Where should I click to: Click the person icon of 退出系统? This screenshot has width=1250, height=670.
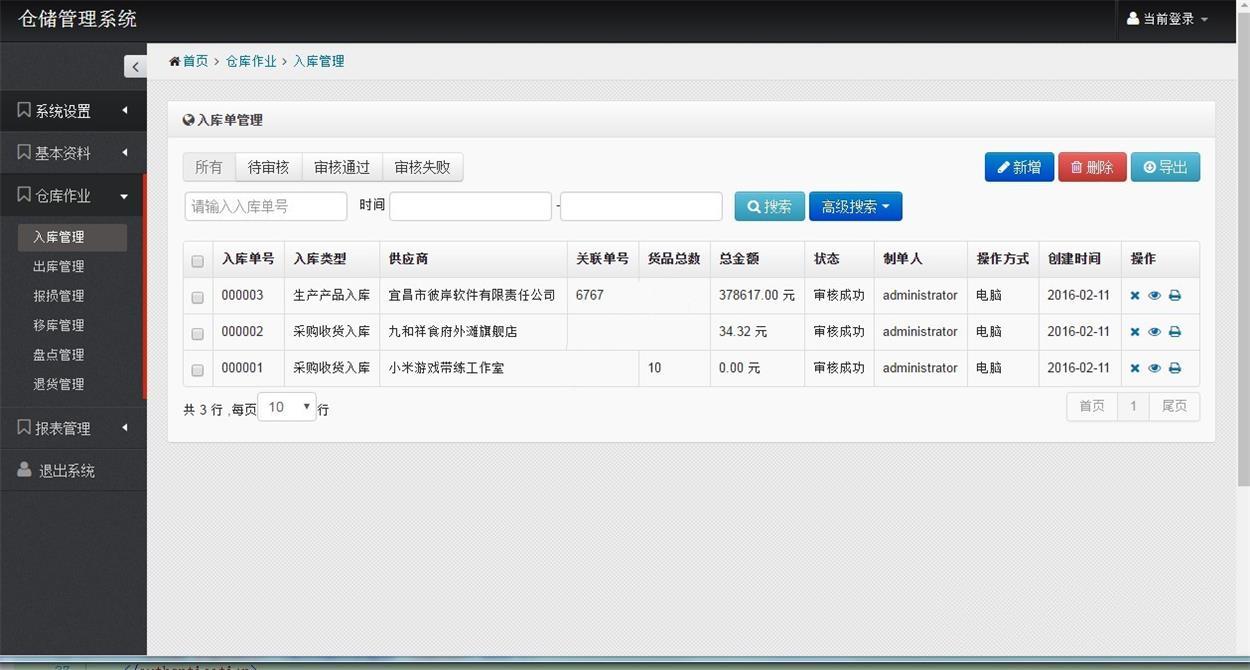(24, 470)
